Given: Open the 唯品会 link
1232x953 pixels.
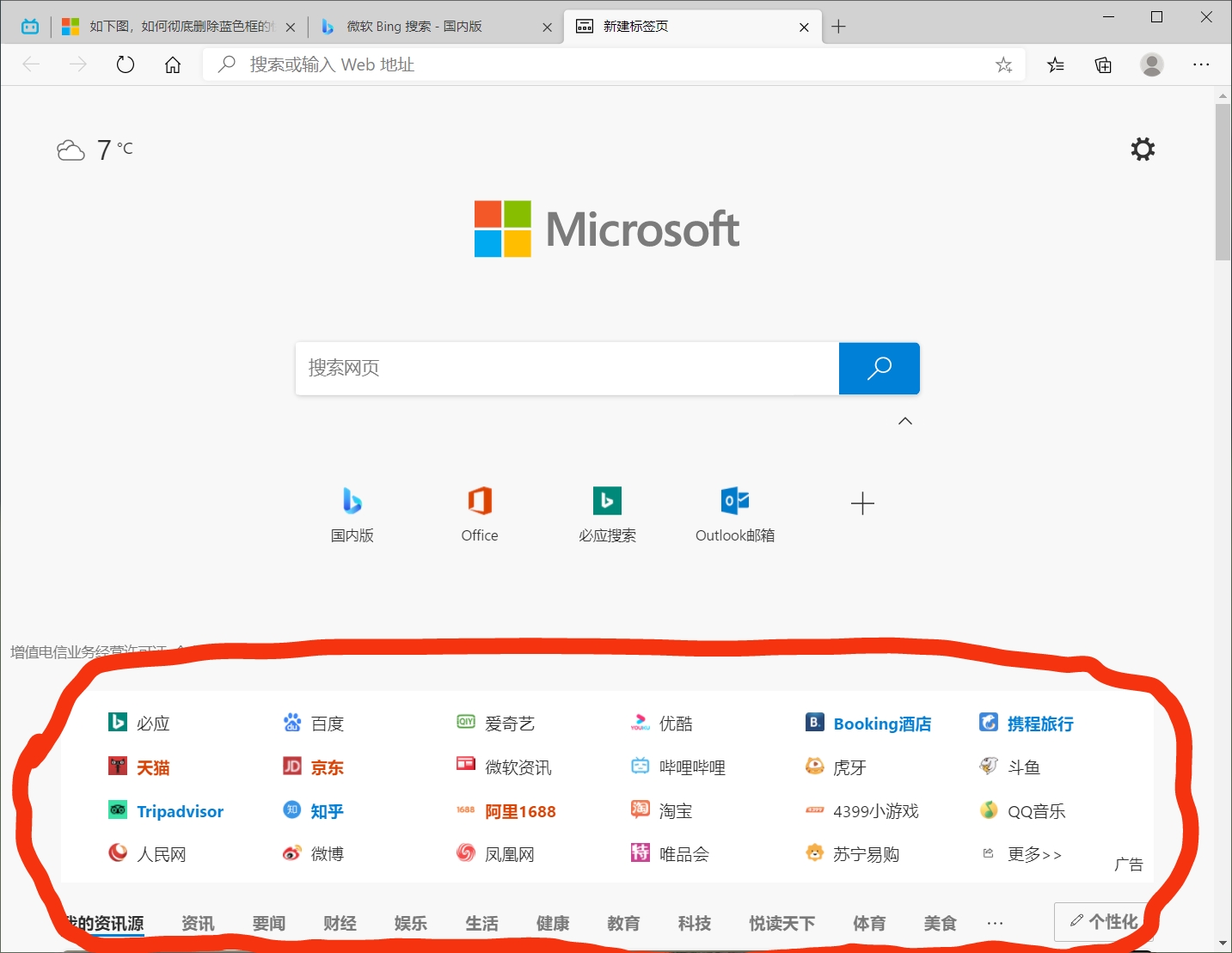Looking at the screenshot, I should coord(671,854).
